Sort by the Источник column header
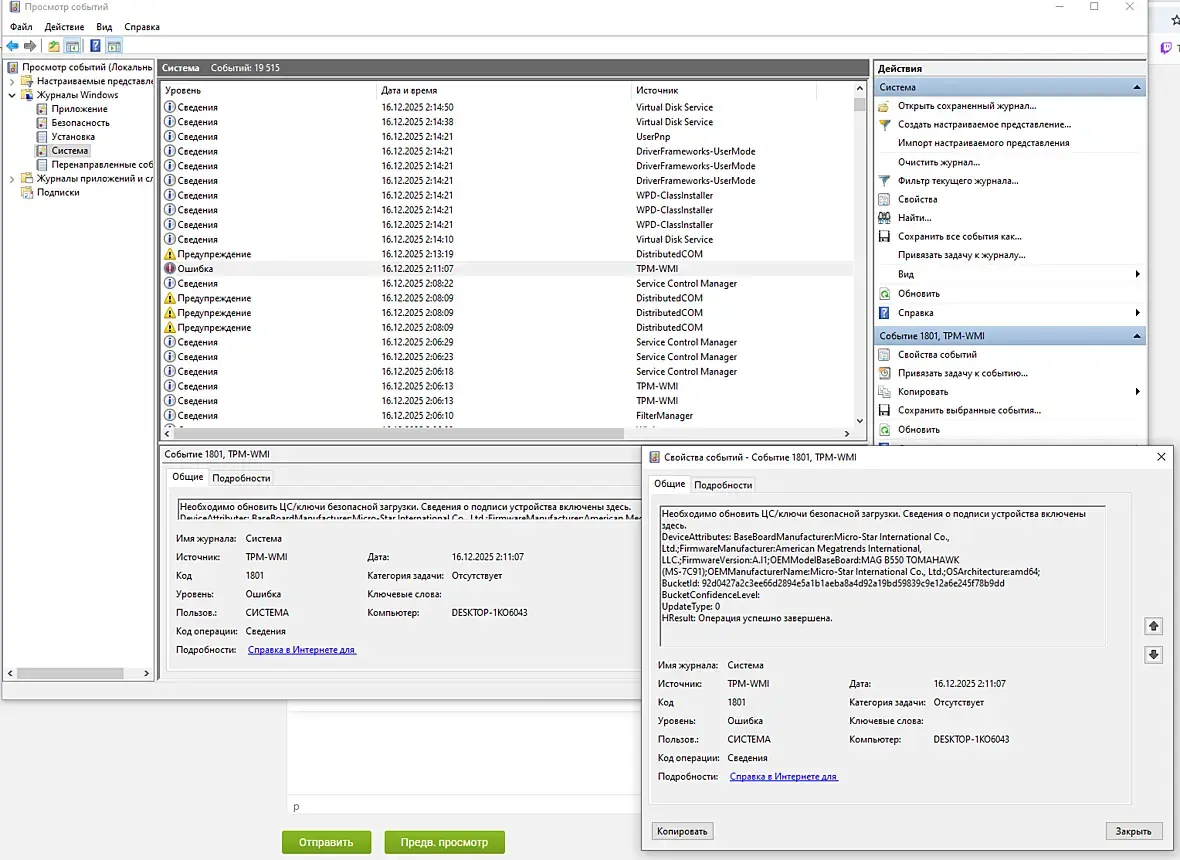 click(x=723, y=90)
